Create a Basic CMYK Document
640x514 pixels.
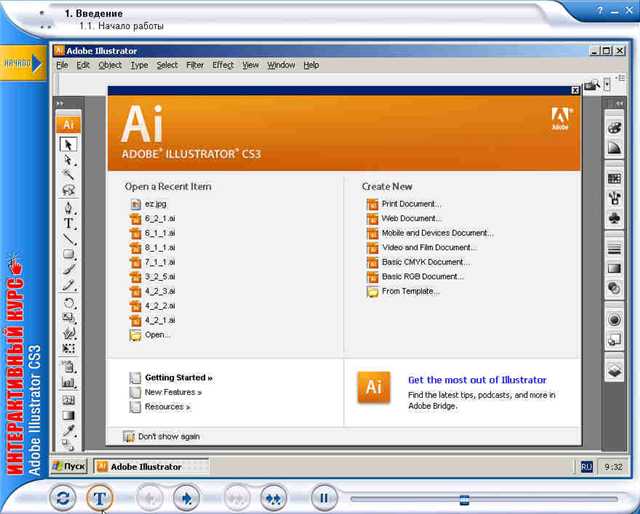coord(418,262)
